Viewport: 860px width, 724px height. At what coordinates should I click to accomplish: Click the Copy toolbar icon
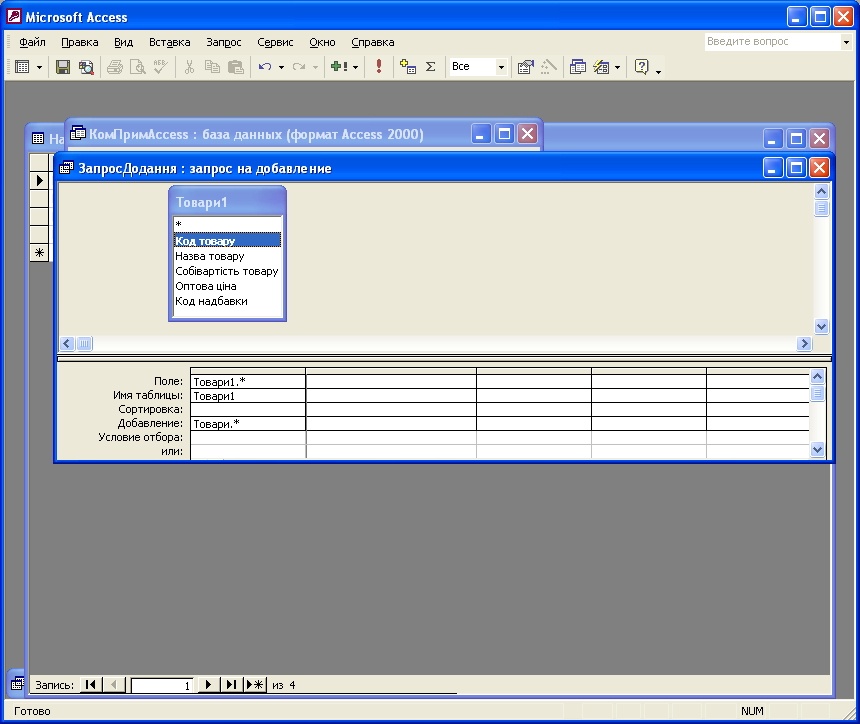pos(212,67)
